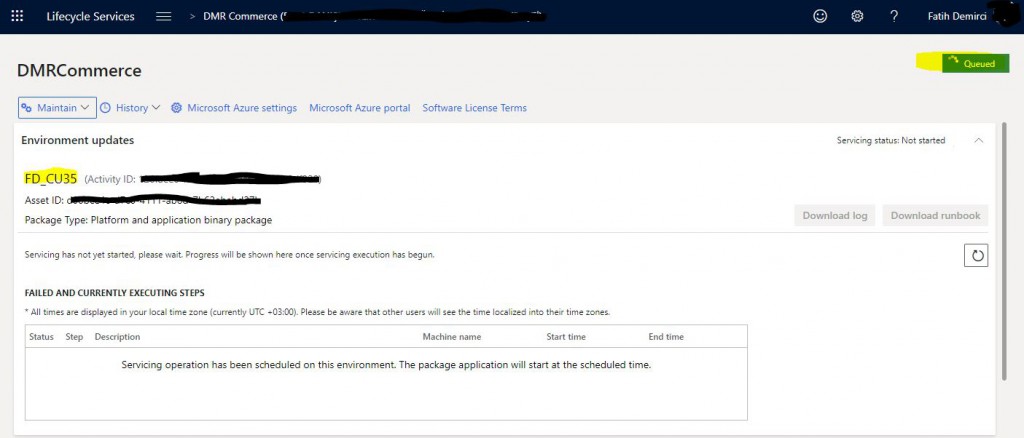The image size is (1024, 438).
Task: Click the Package Type text line
Action: 148,220
